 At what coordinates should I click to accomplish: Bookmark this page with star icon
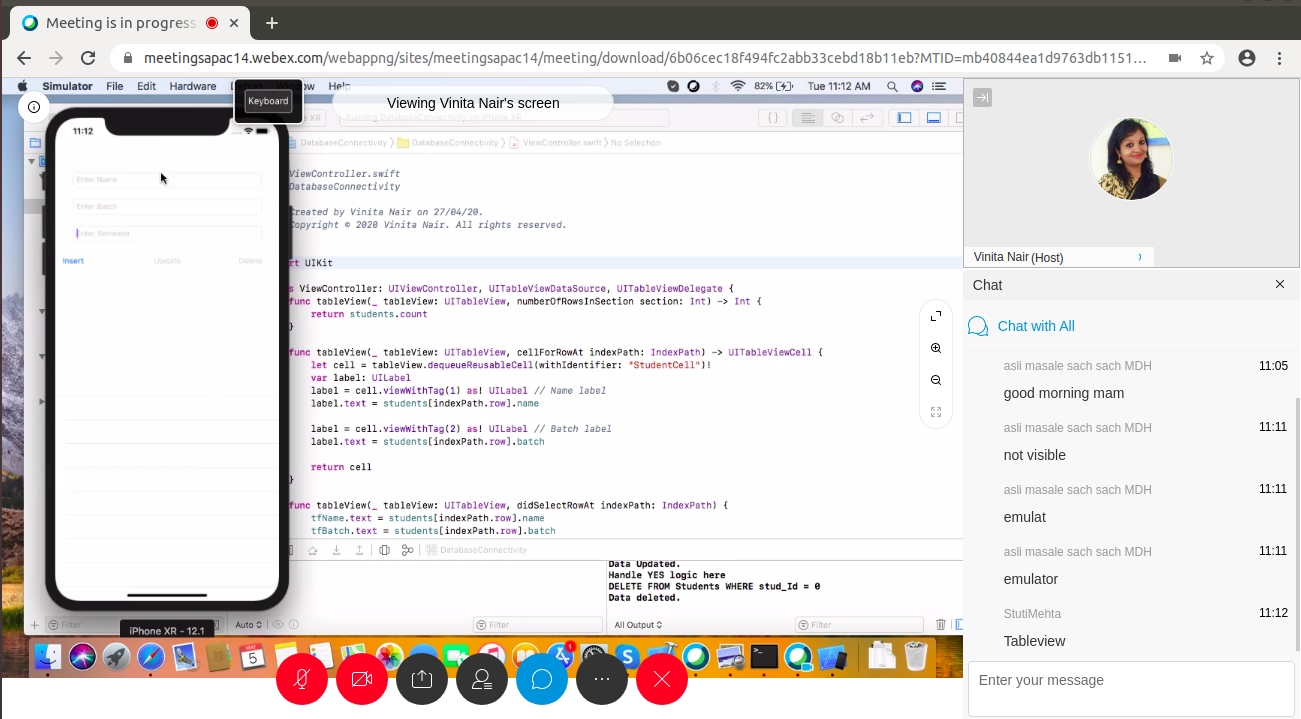point(1207,58)
